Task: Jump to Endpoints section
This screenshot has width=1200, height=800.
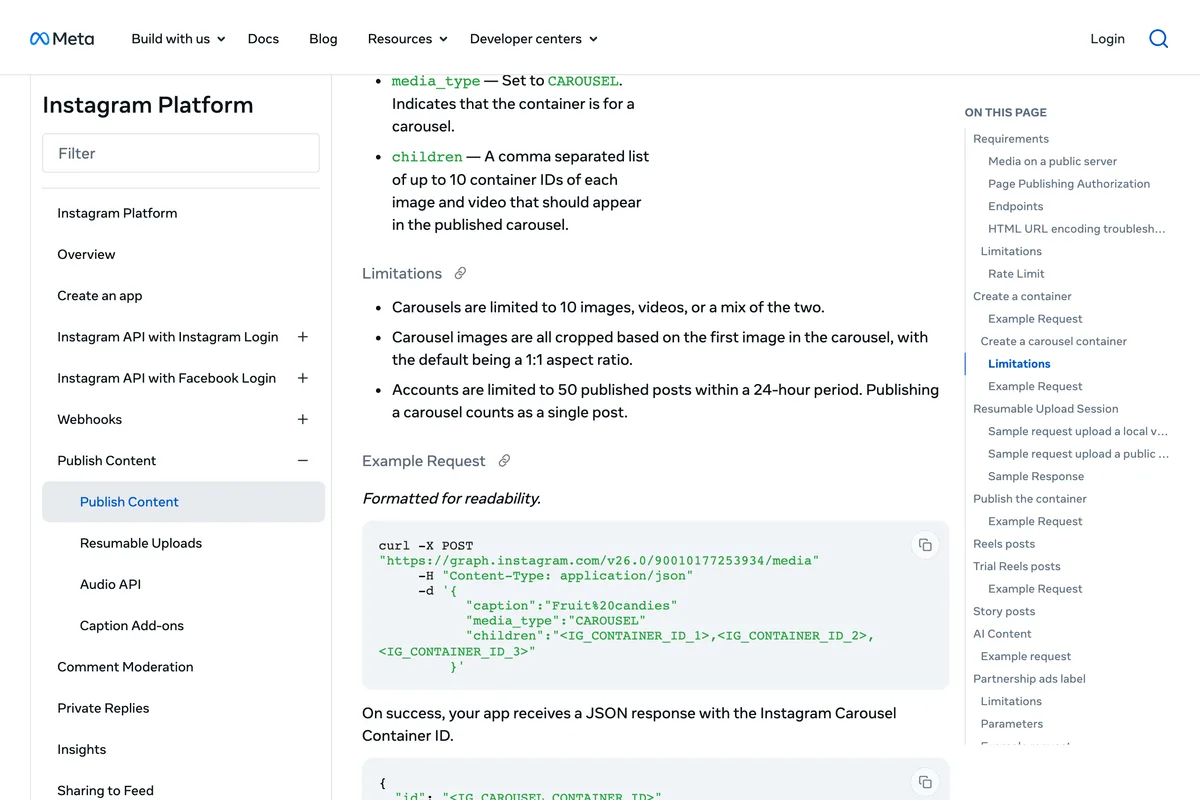Action: tap(1015, 206)
